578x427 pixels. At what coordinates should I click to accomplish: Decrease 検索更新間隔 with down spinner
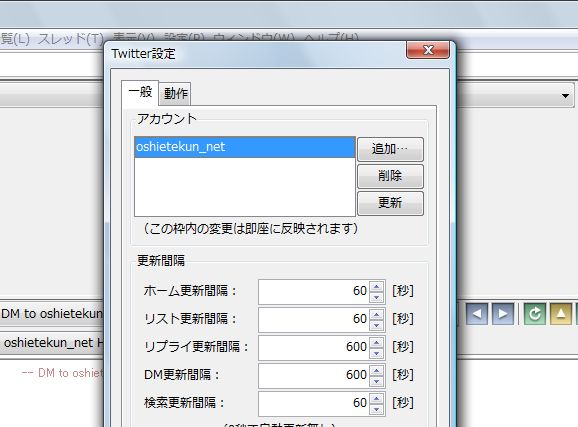[376, 409]
